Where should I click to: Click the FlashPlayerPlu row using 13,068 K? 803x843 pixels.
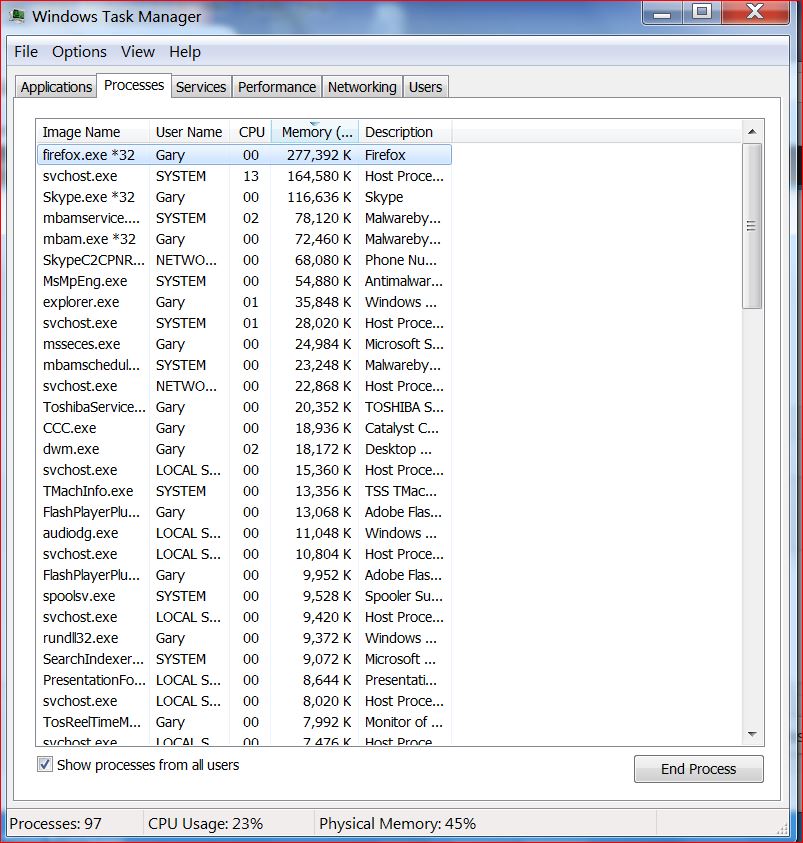coord(244,512)
